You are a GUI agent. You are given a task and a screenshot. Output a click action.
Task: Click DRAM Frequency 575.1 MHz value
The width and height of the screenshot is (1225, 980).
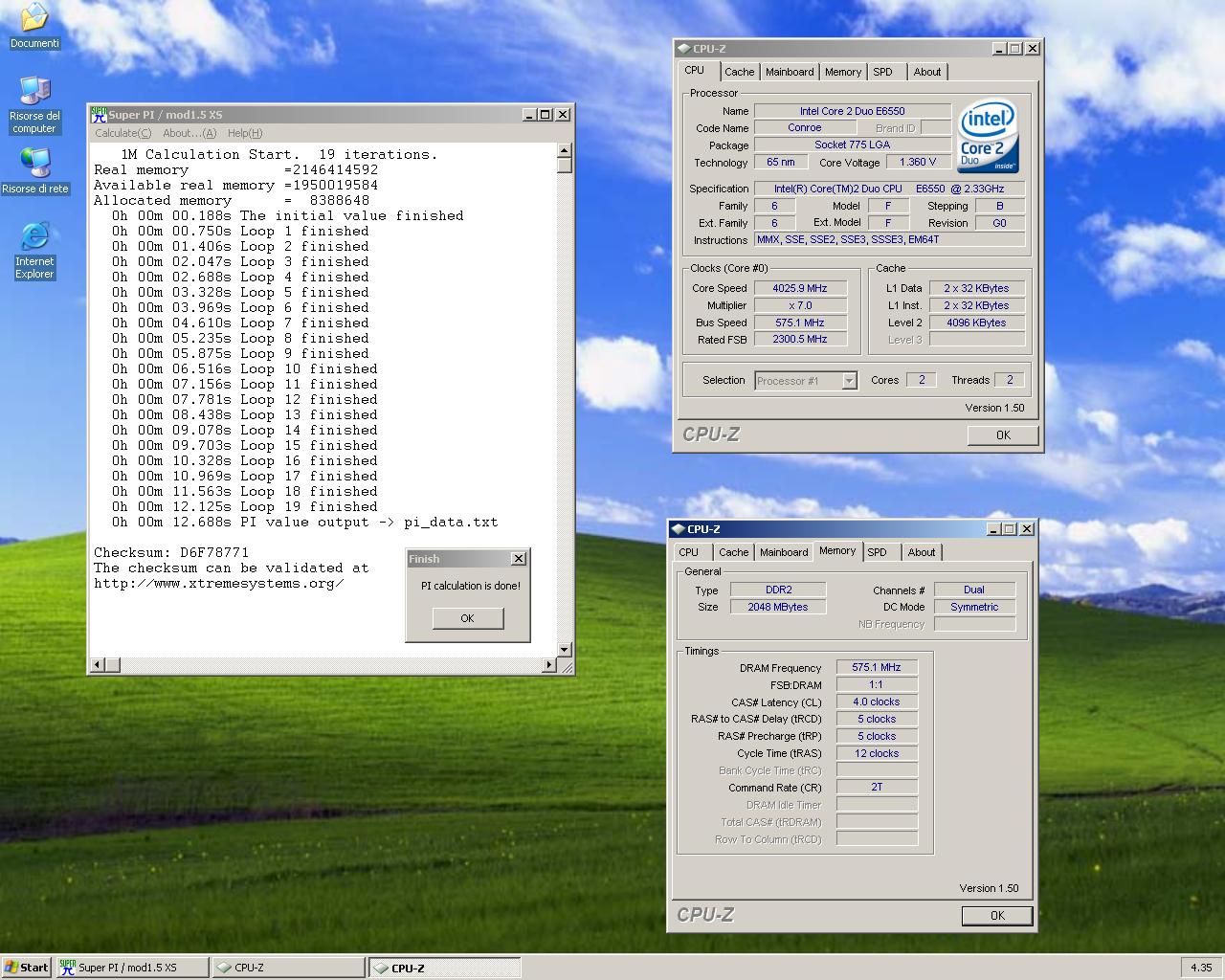click(x=877, y=667)
